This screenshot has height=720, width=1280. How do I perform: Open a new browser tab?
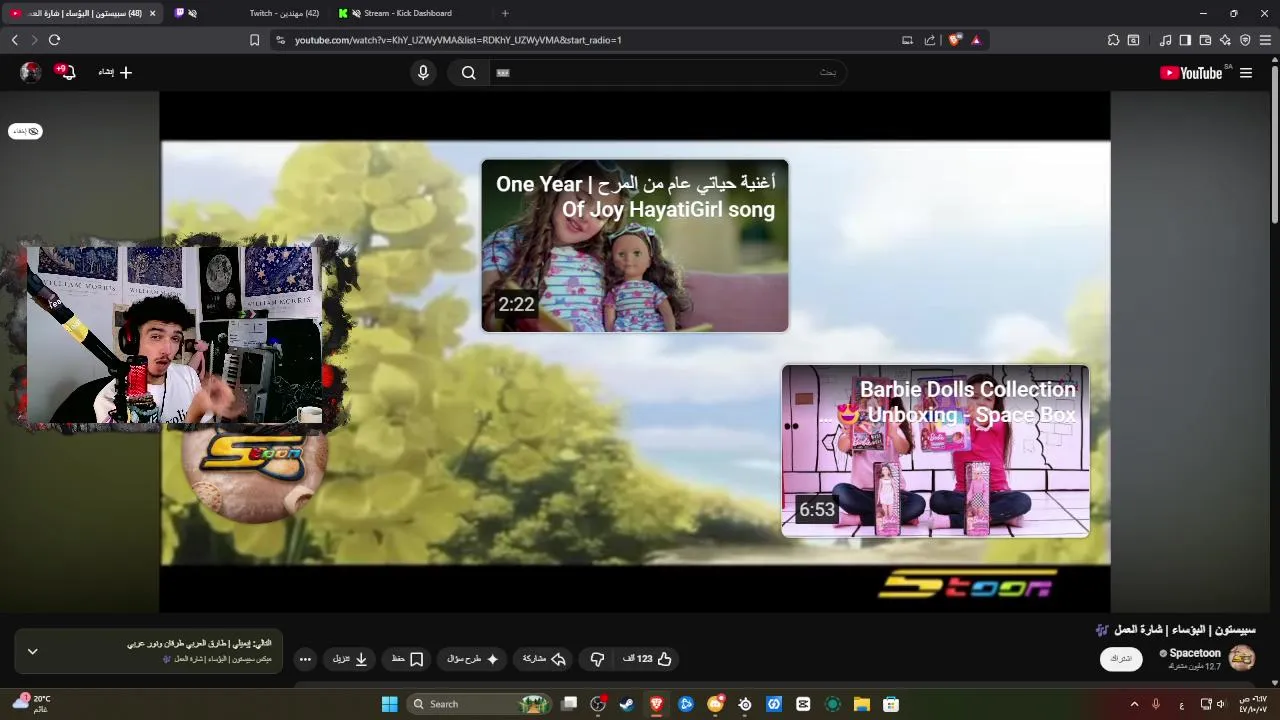505,13
